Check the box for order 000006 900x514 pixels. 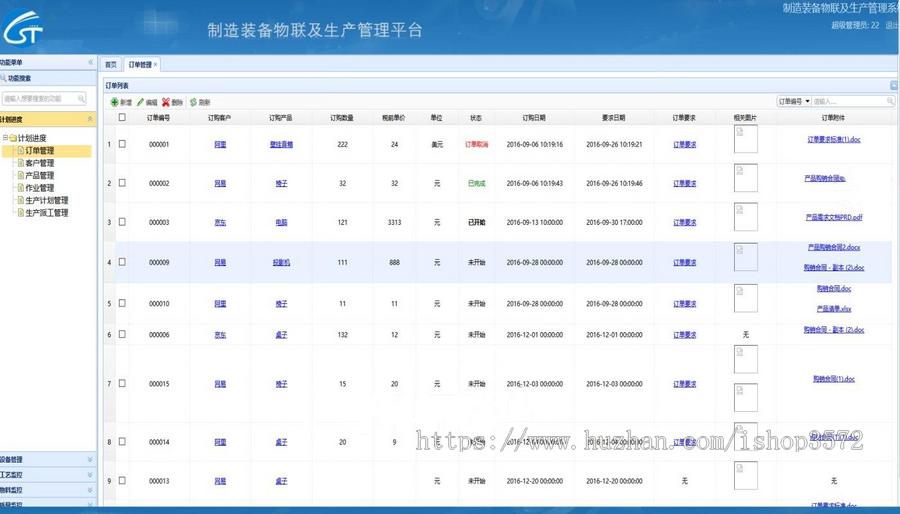122,334
